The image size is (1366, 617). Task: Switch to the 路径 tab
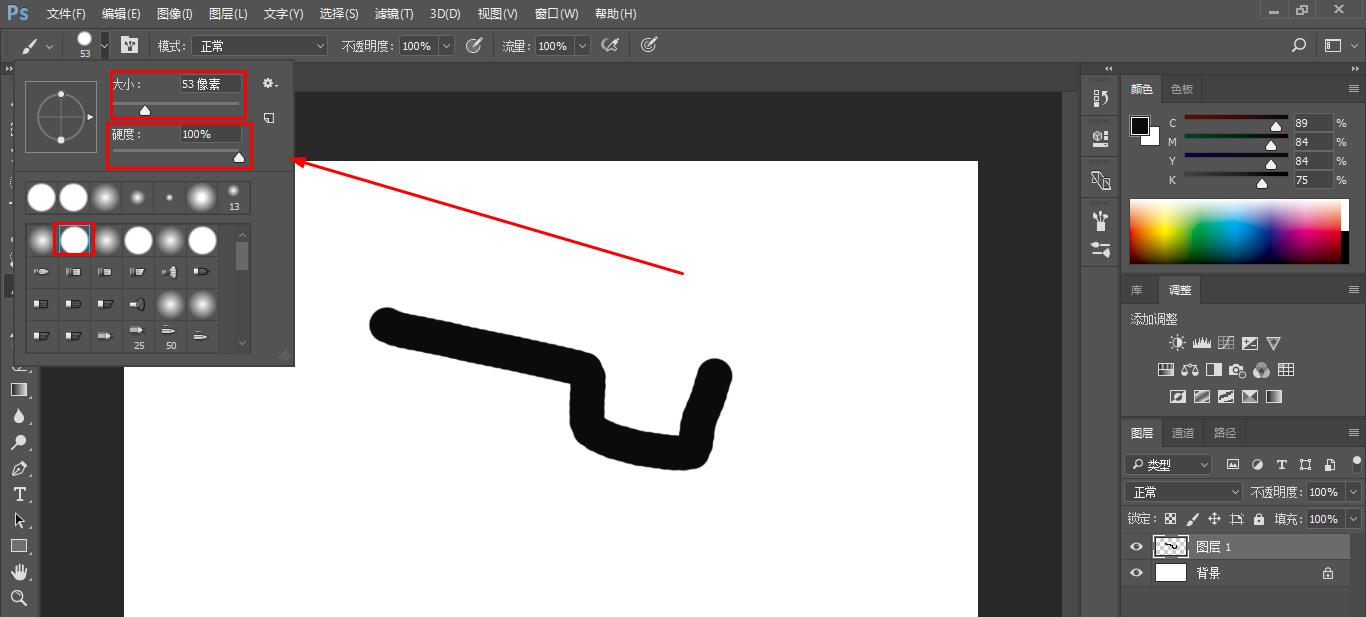(1225, 433)
